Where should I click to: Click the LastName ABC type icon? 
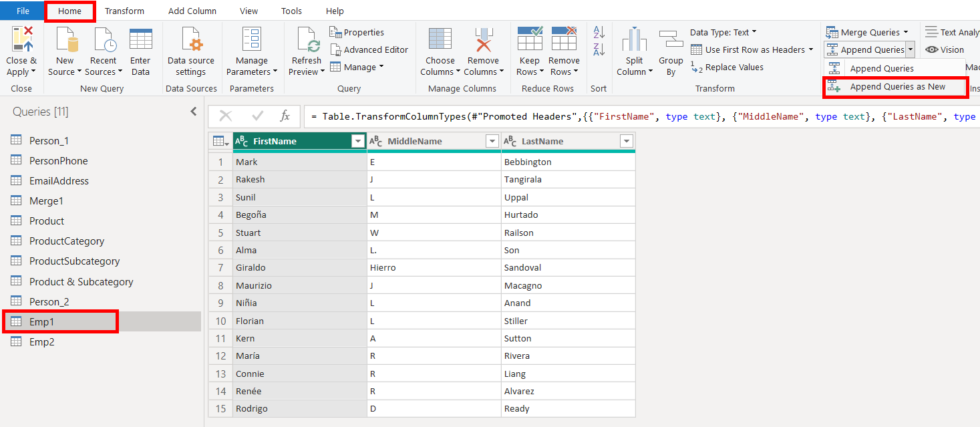click(509, 142)
